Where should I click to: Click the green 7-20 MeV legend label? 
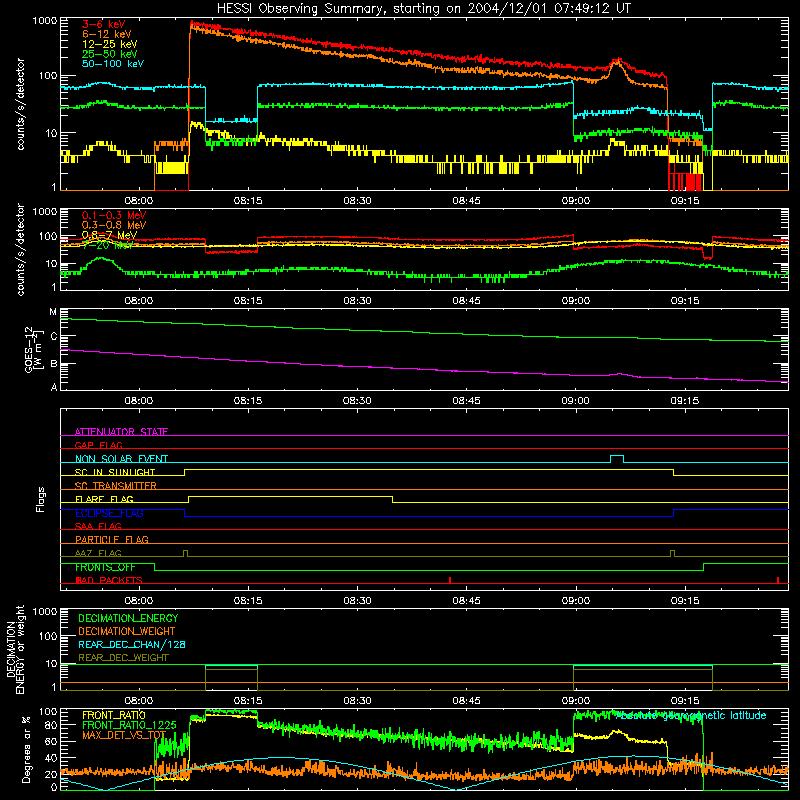[108, 245]
